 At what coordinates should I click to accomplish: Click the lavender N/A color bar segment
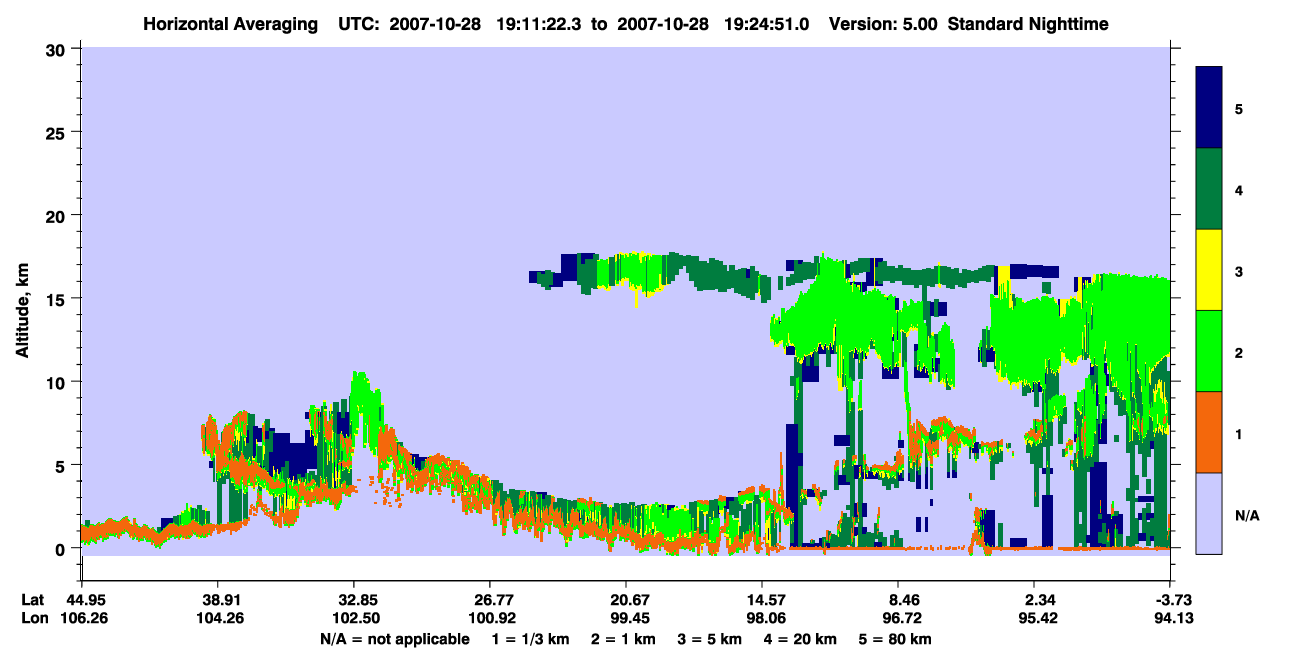(x=1209, y=513)
